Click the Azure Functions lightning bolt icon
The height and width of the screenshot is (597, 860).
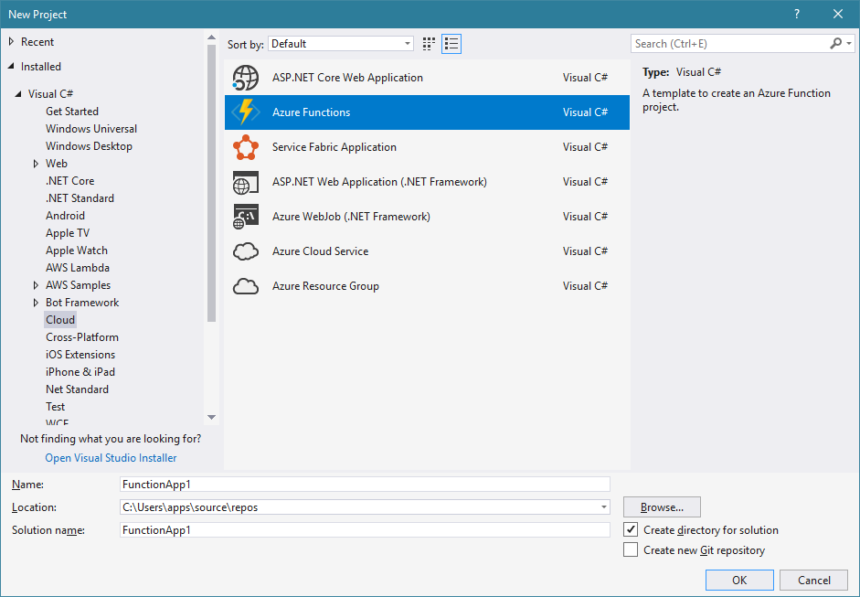tap(245, 112)
